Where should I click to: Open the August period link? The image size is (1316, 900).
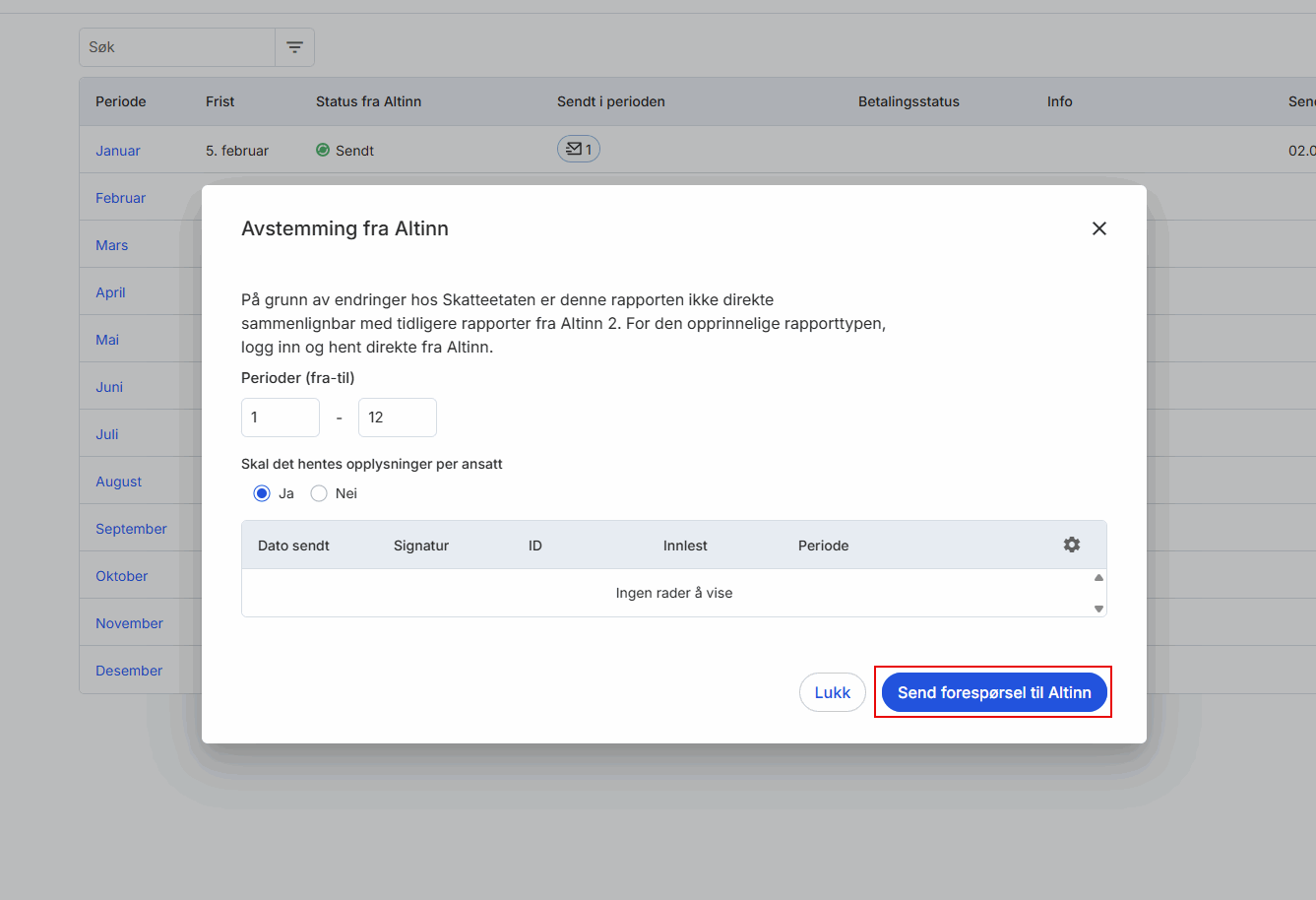click(x=118, y=482)
